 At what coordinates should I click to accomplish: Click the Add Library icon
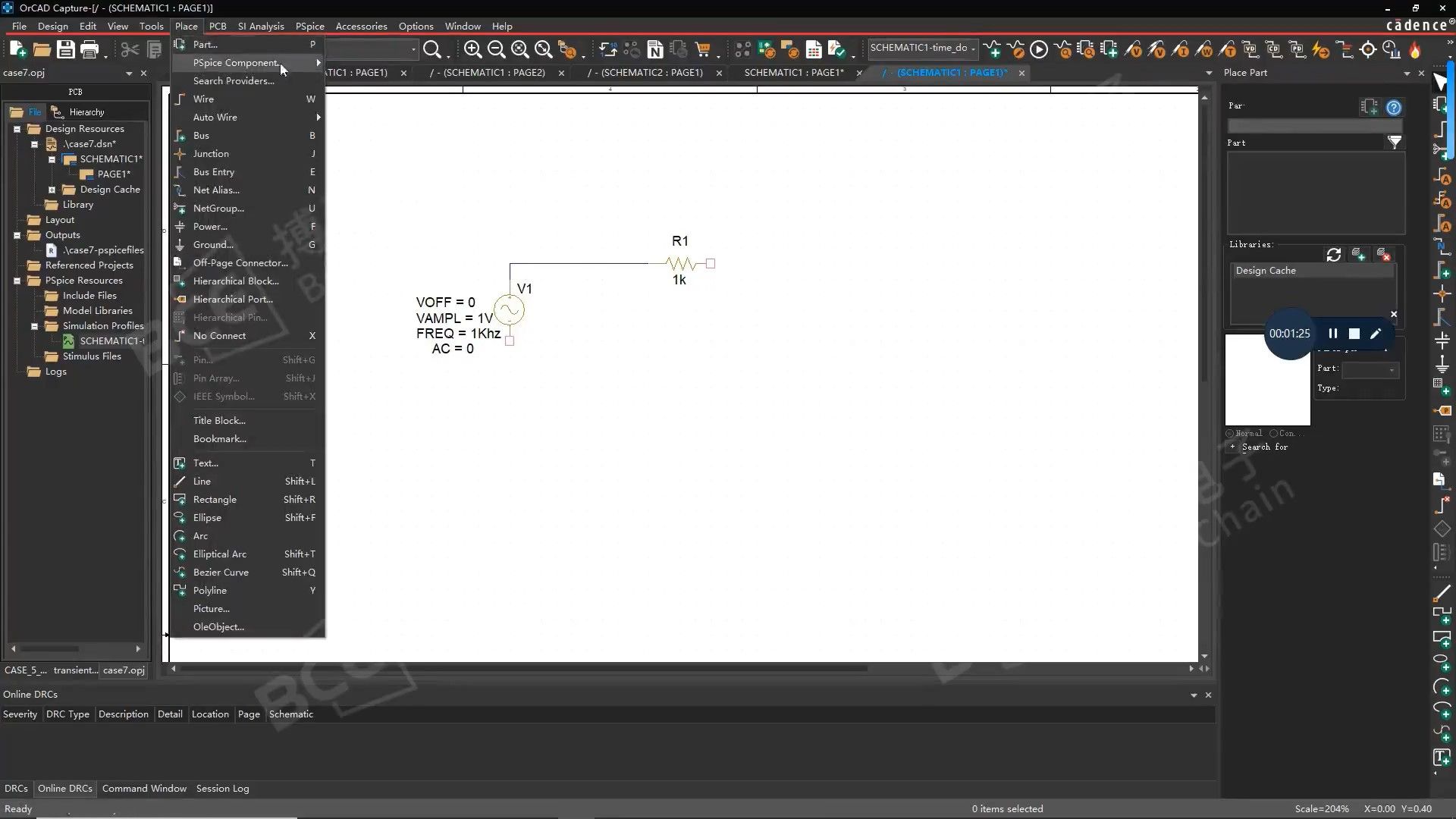tap(1358, 255)
